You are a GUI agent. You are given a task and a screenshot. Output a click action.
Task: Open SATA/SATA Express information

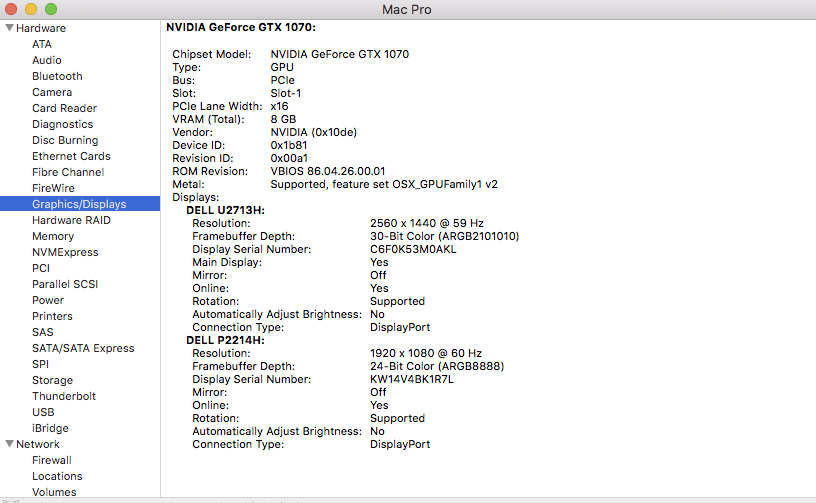(x=83, y=348)
